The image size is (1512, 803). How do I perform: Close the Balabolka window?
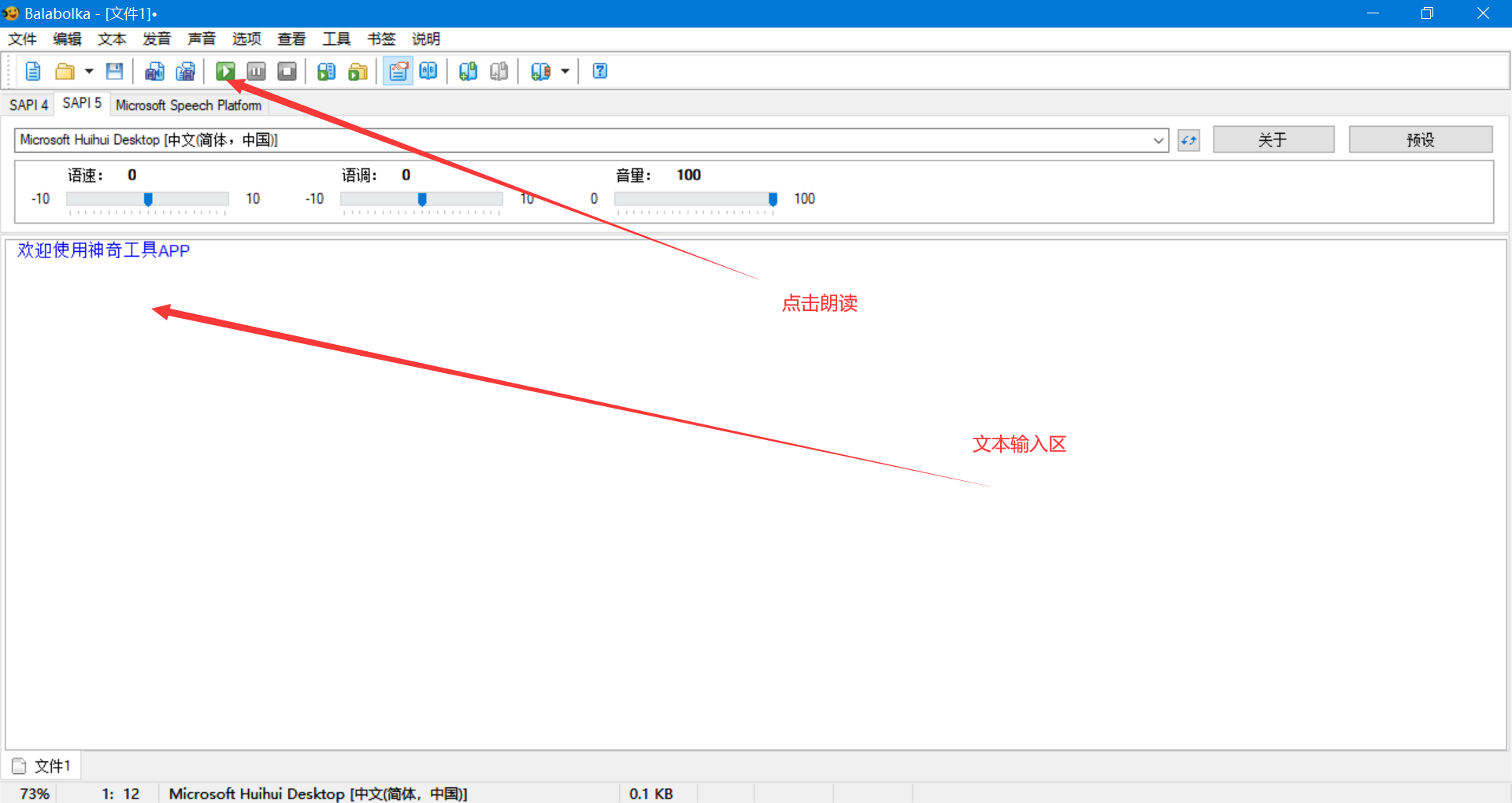coord(1483,13)
